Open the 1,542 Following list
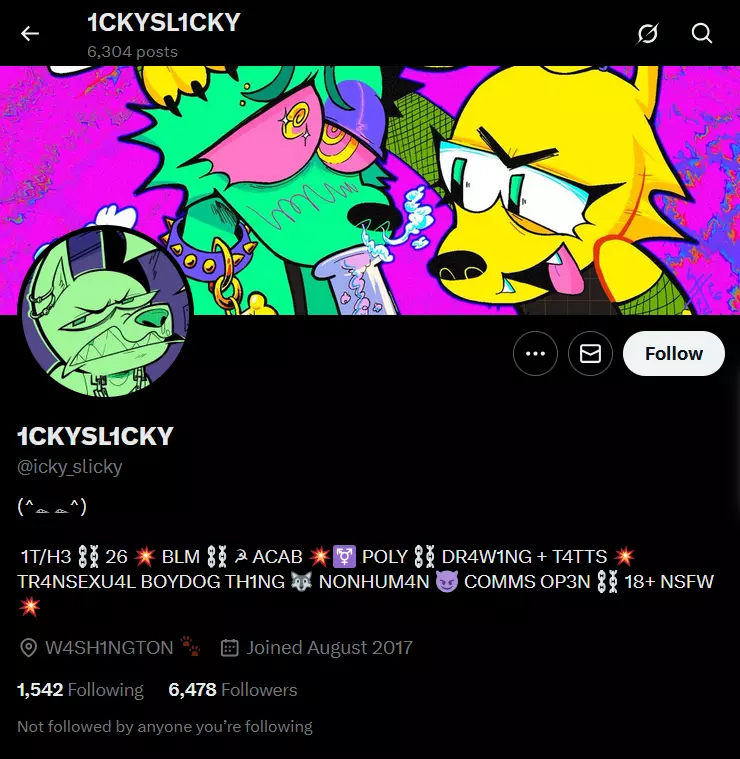 [x=80, y=690]
